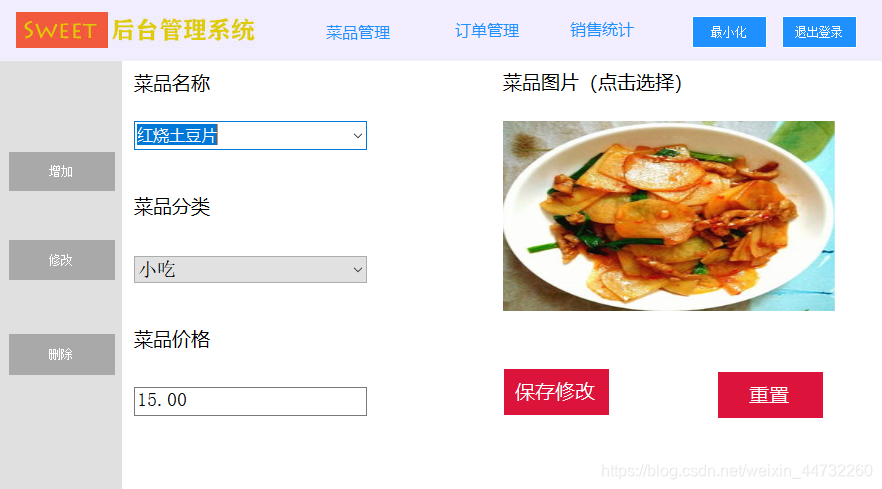Select the 删除 sidebar button
This screenshot has width=882, height=489.
click(x=62, y=355)
